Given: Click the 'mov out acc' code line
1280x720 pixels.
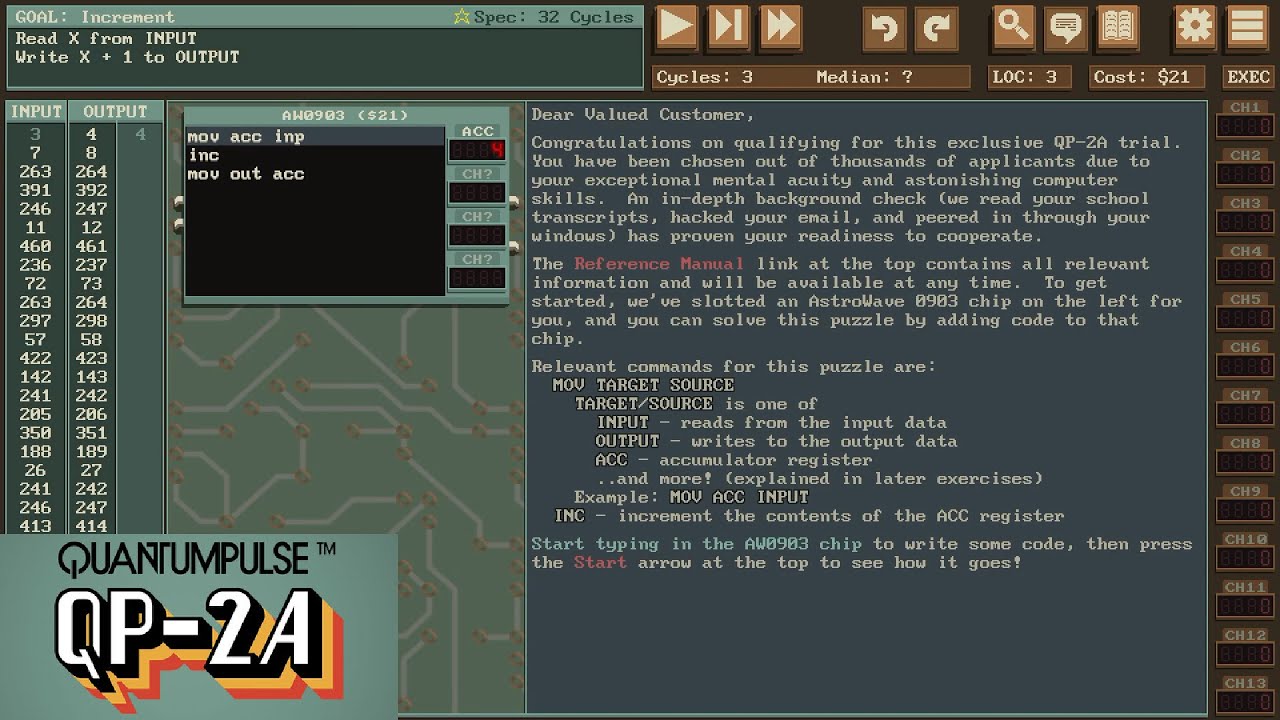Looking at the screenshot, I should pyautogui.click(x=246, y=174).
